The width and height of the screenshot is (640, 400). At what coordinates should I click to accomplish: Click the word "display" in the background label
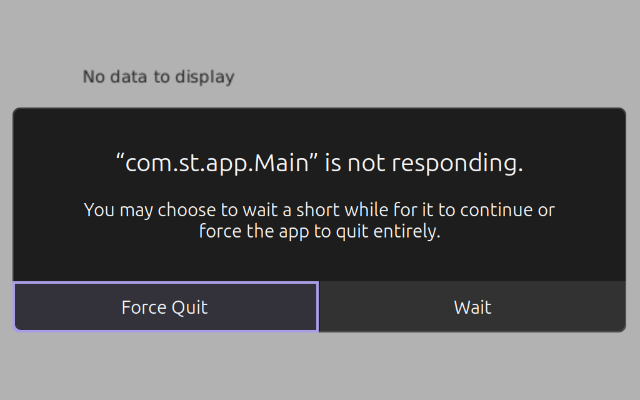pyautogui.click(x=208, y=76)
